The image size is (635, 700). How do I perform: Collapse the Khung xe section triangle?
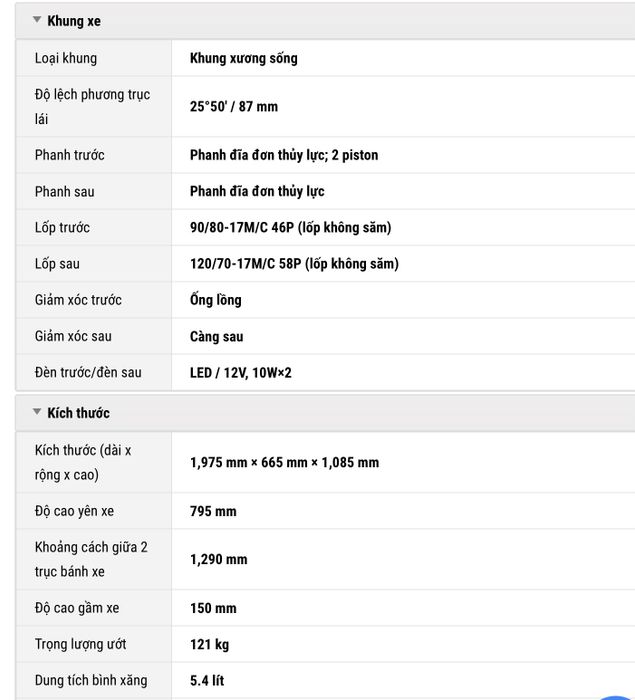click(37, 20)
